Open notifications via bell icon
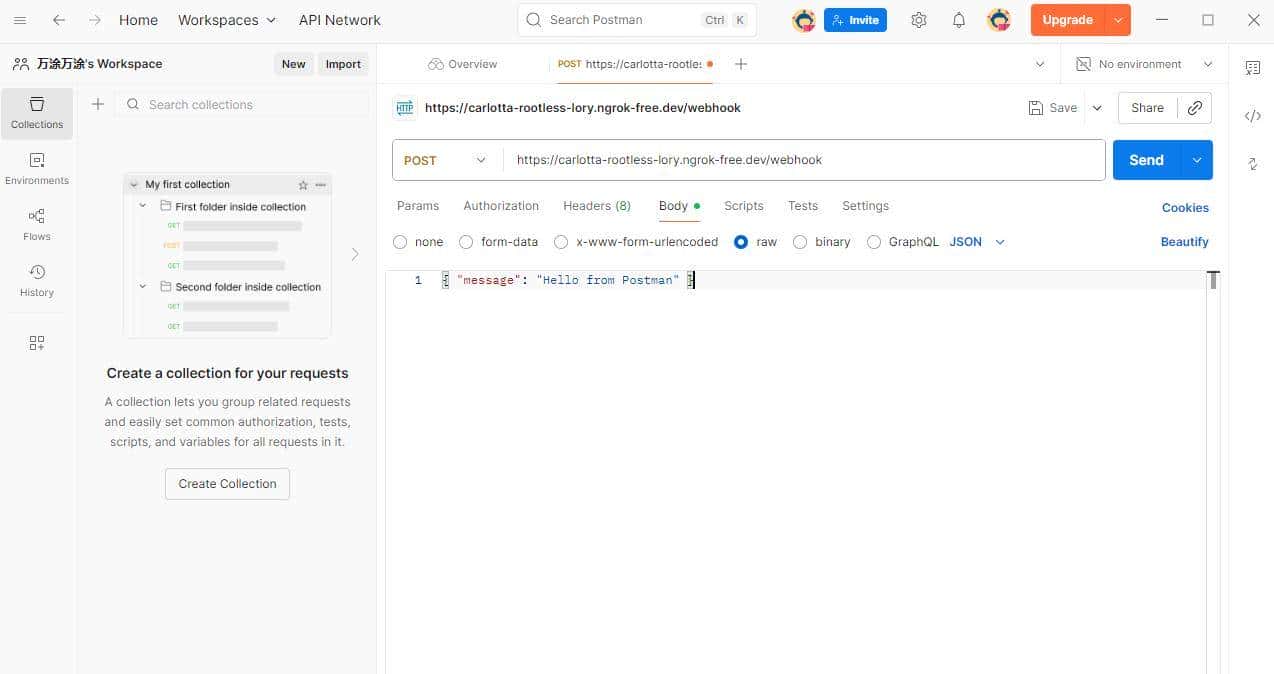This screenshot has height=674, width=1274. click(958, 19)
